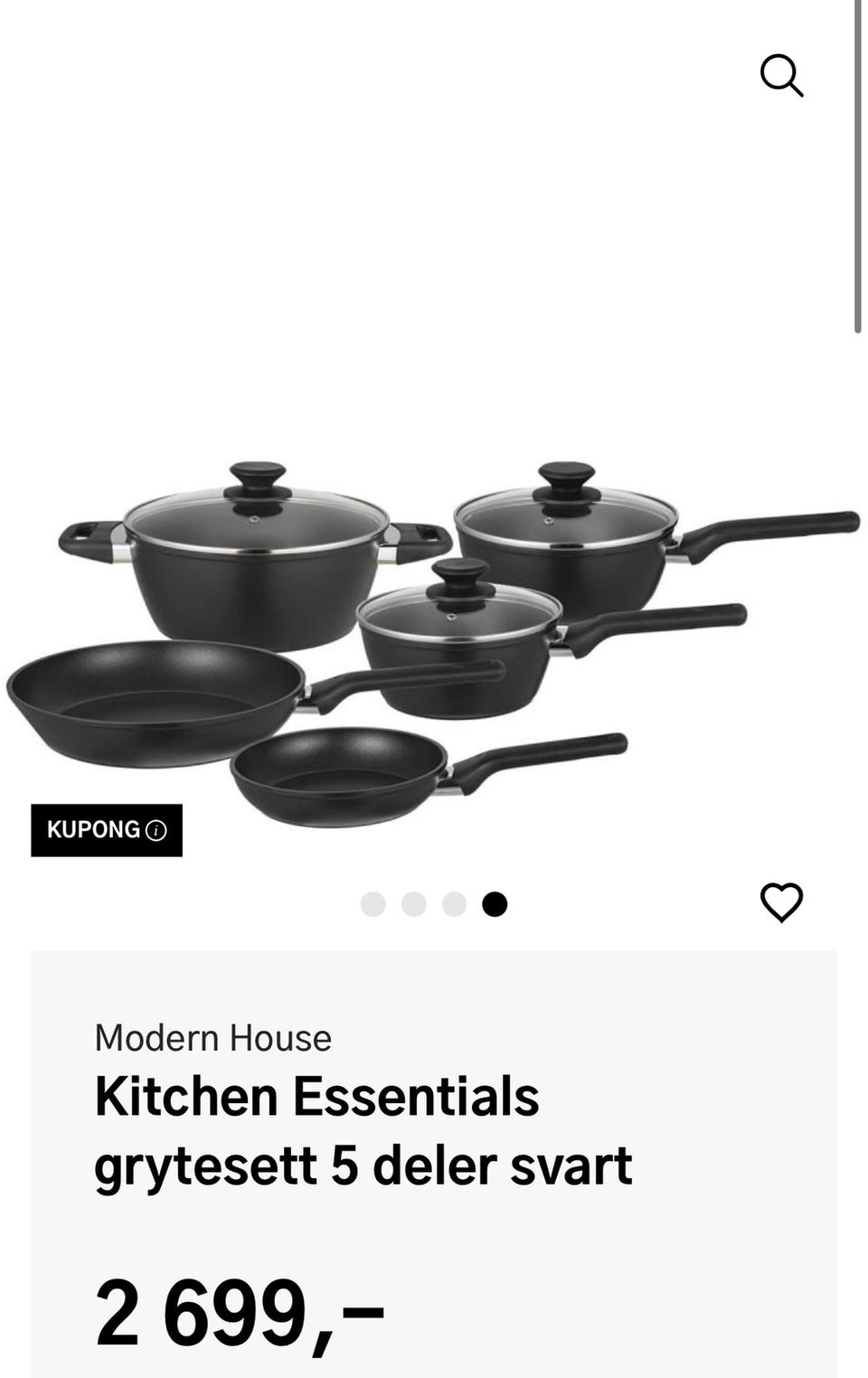
Task: Select the second image carousel dot
Action: tap(413, 904)
